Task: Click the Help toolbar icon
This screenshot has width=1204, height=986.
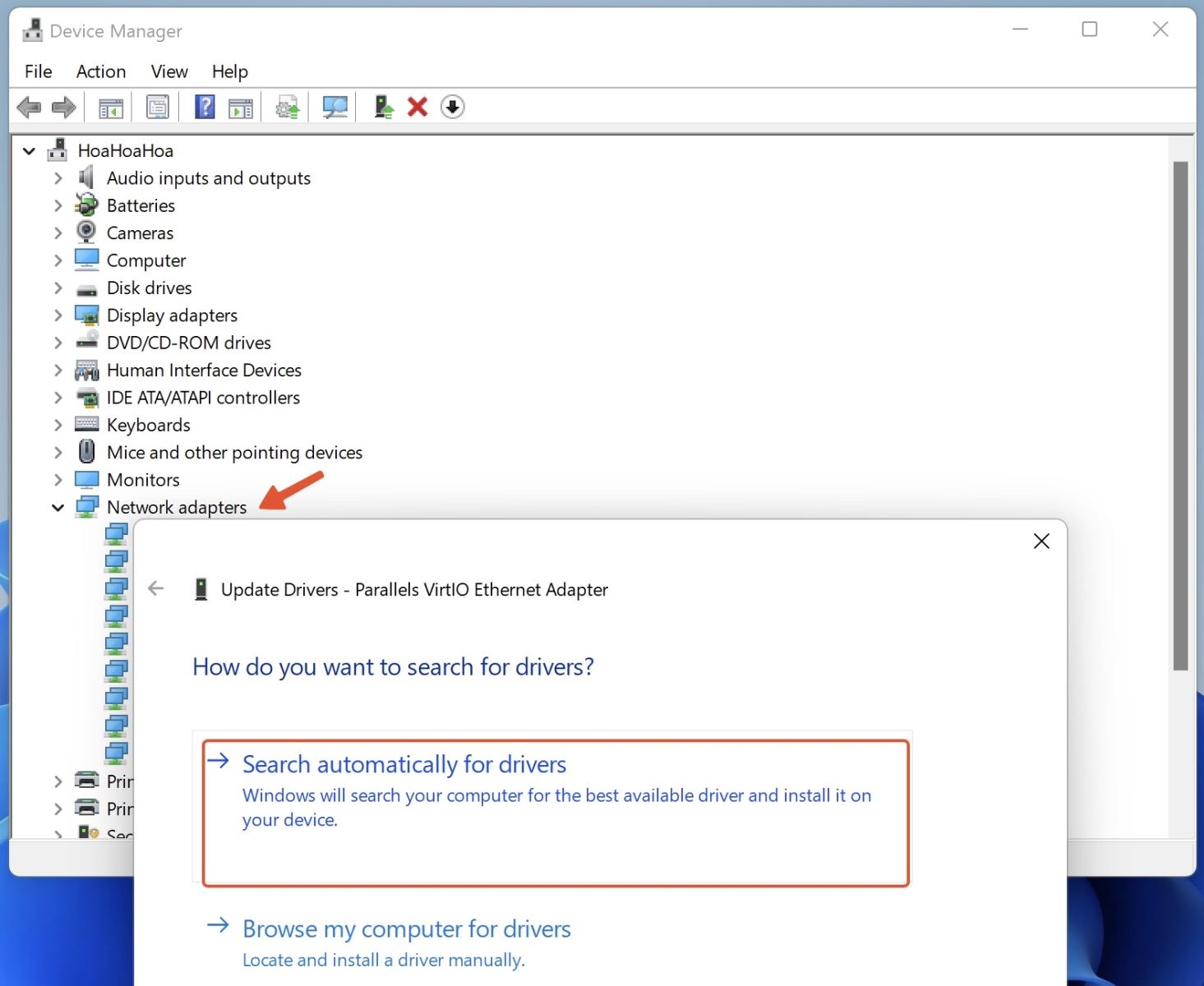Action: (x=203, y=106)
